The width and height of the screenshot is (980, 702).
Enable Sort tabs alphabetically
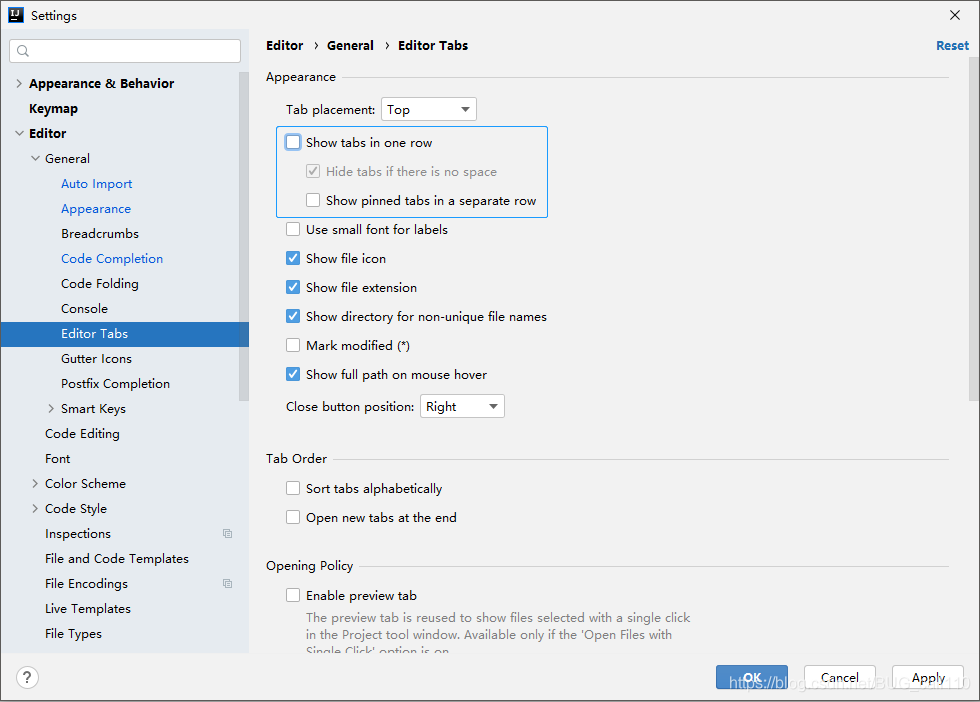coord(293,488)
